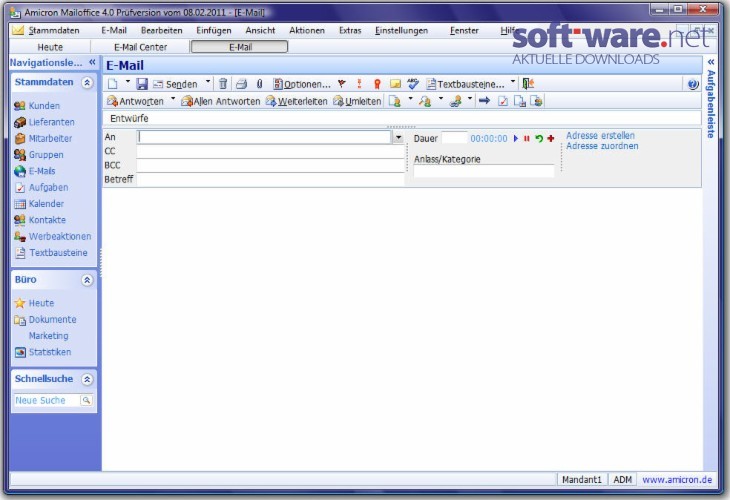Open Textbausteine... toolbar button
Viewport: 730px width, 500px height.
point(465,84)
